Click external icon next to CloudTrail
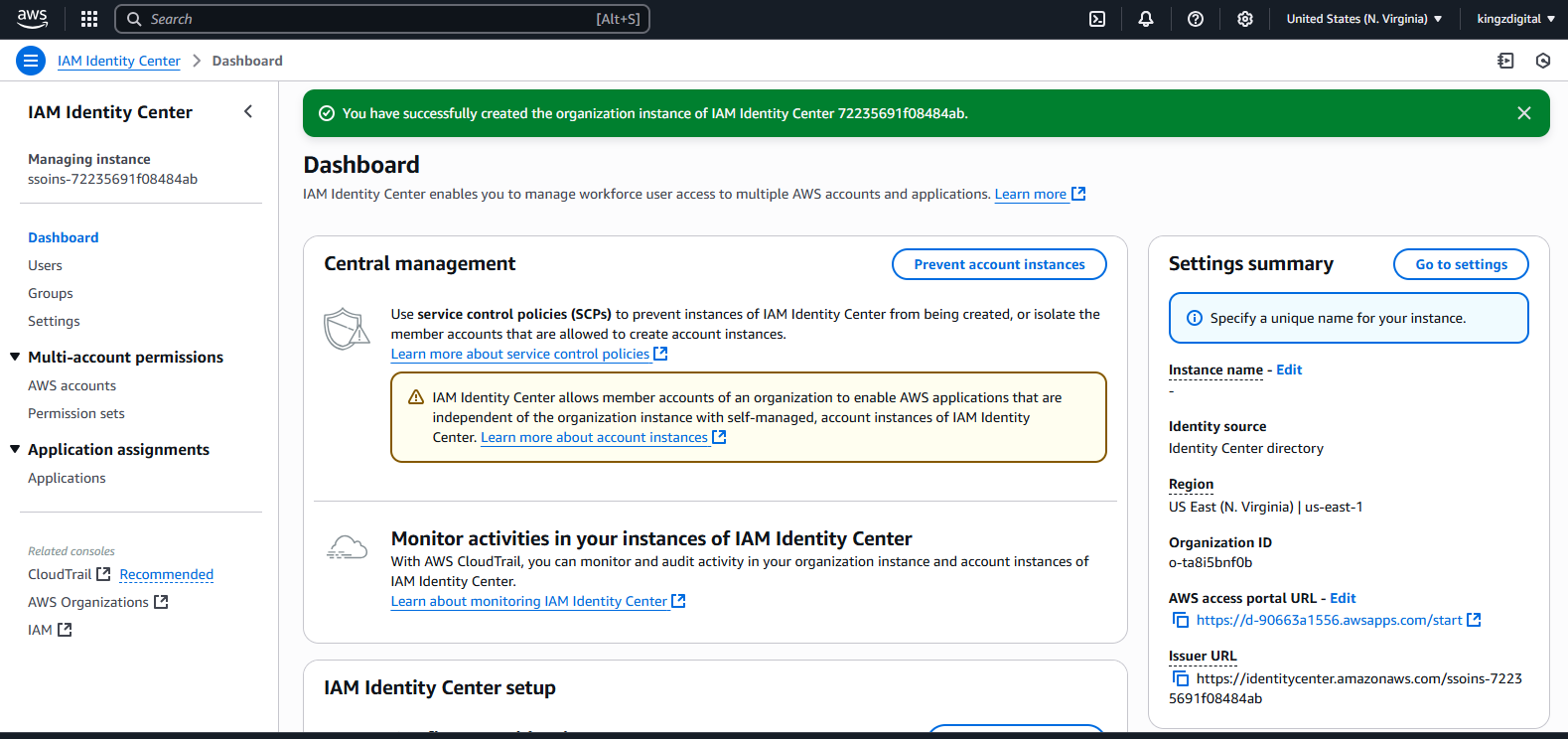Viewport: 1568px width, 739px height. [x=103, y=574]
